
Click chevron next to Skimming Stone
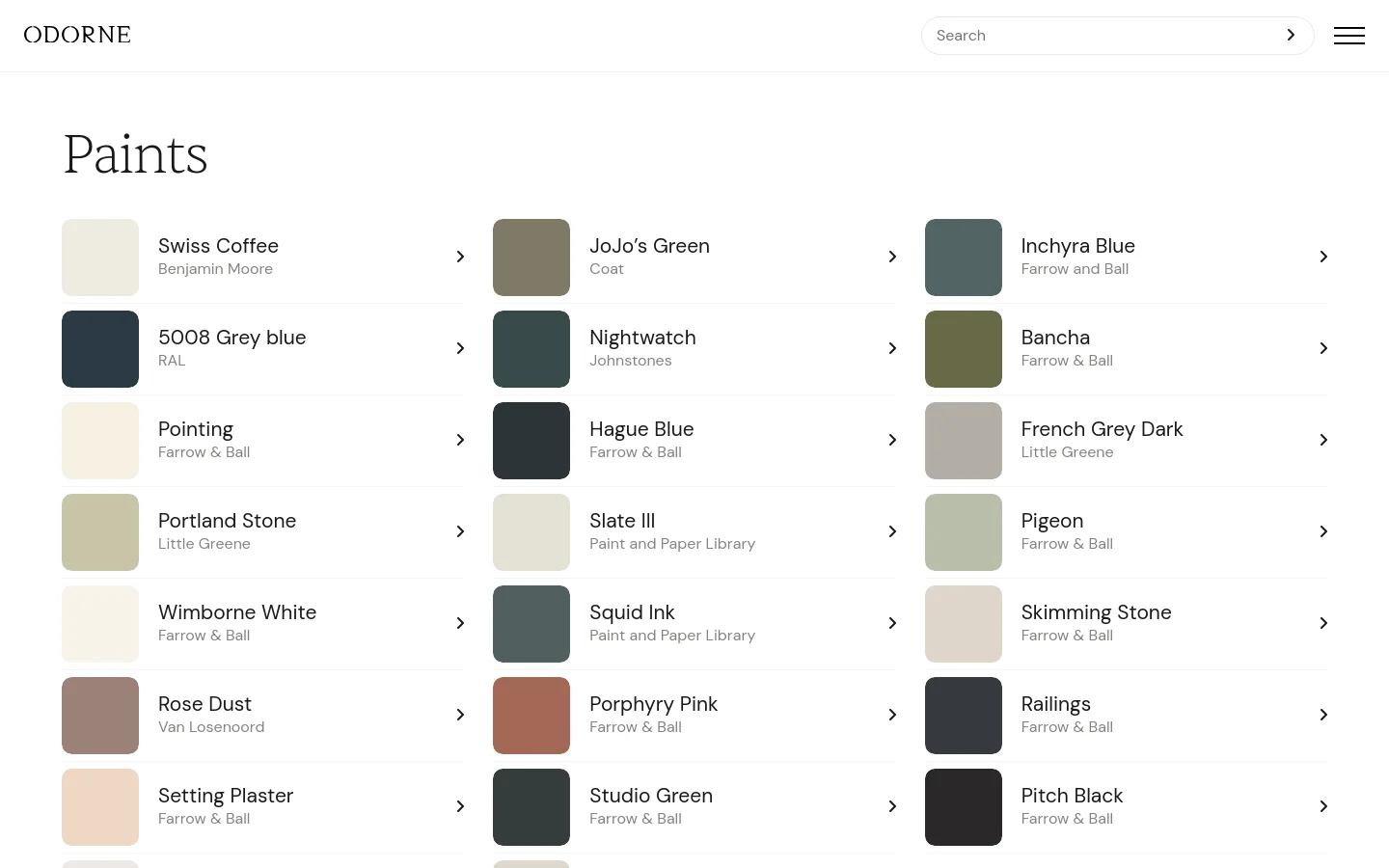click(1323, 623)
